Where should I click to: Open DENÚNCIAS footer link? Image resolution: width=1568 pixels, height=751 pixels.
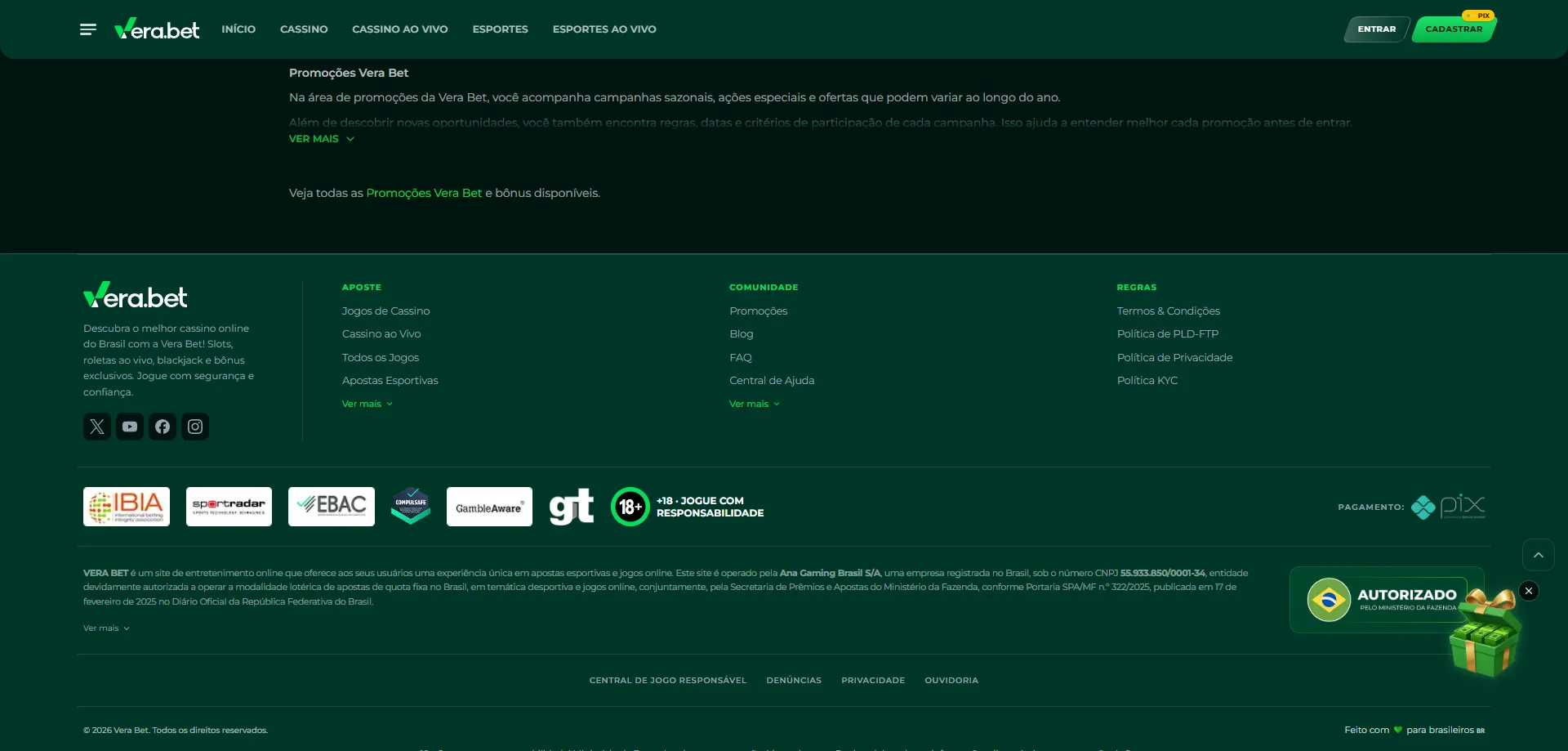(794, 681)
